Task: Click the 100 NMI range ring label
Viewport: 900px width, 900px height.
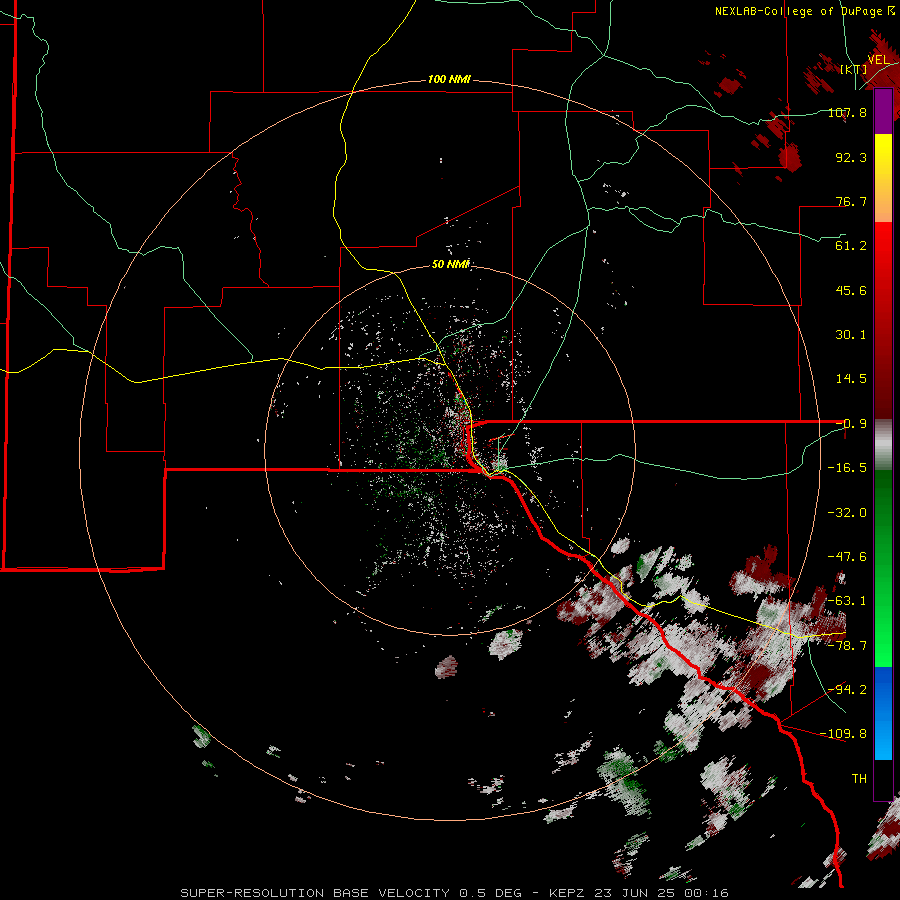Action: pyautogui.click(x=449, y=79)
